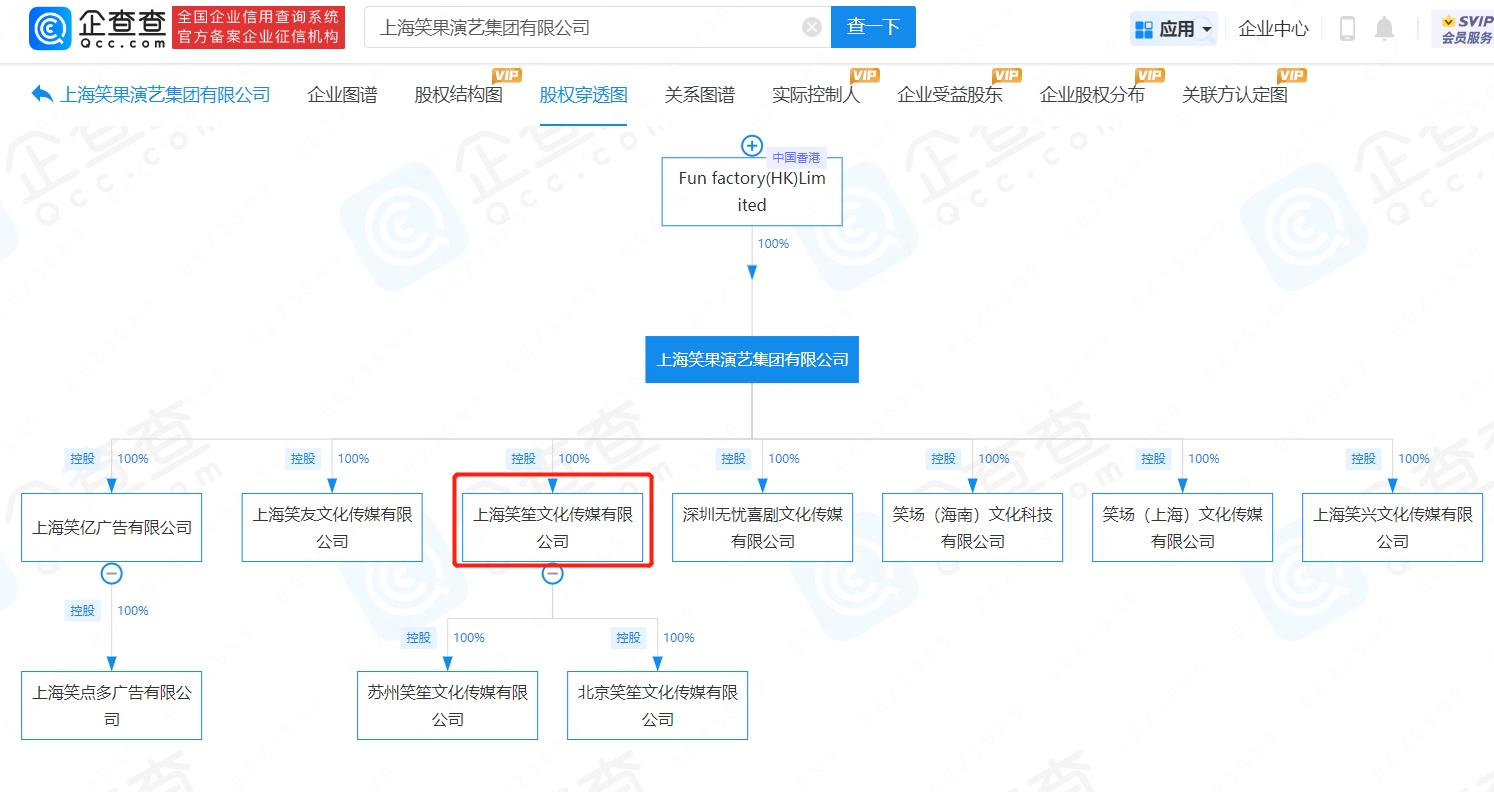This screenshot has height=792, width=1494.
Task: Switch to 企业图谱 tab
Action: (x=342, y=95)
